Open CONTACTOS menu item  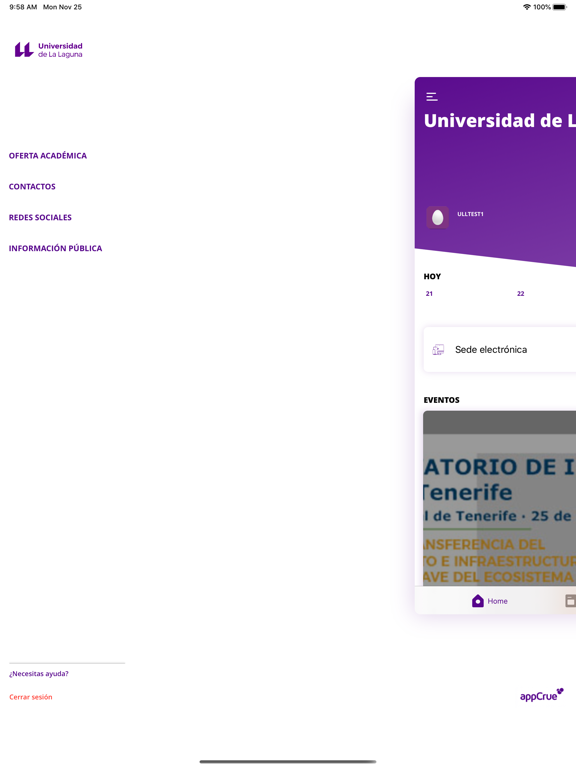(32, 187)
